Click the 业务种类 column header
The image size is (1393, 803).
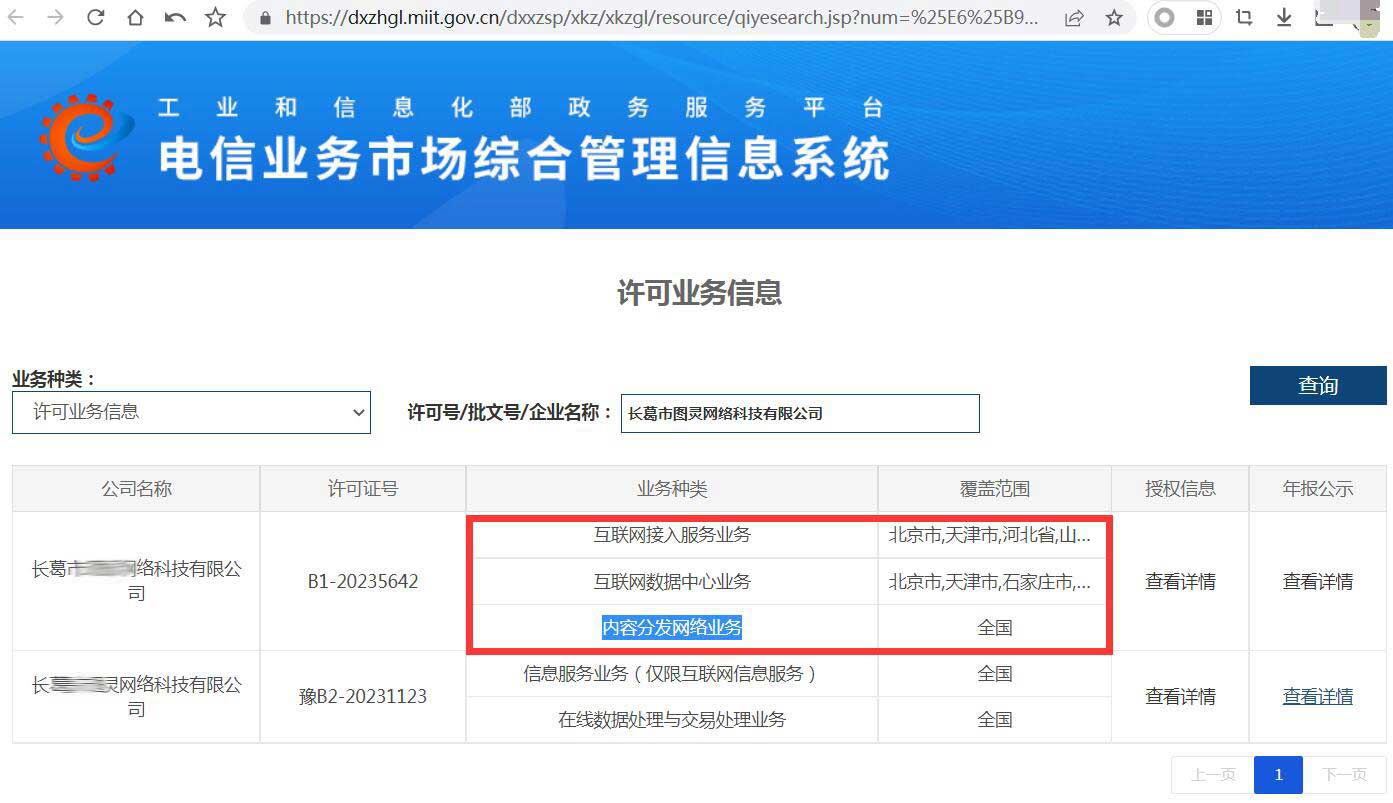(x=672, y=489)
